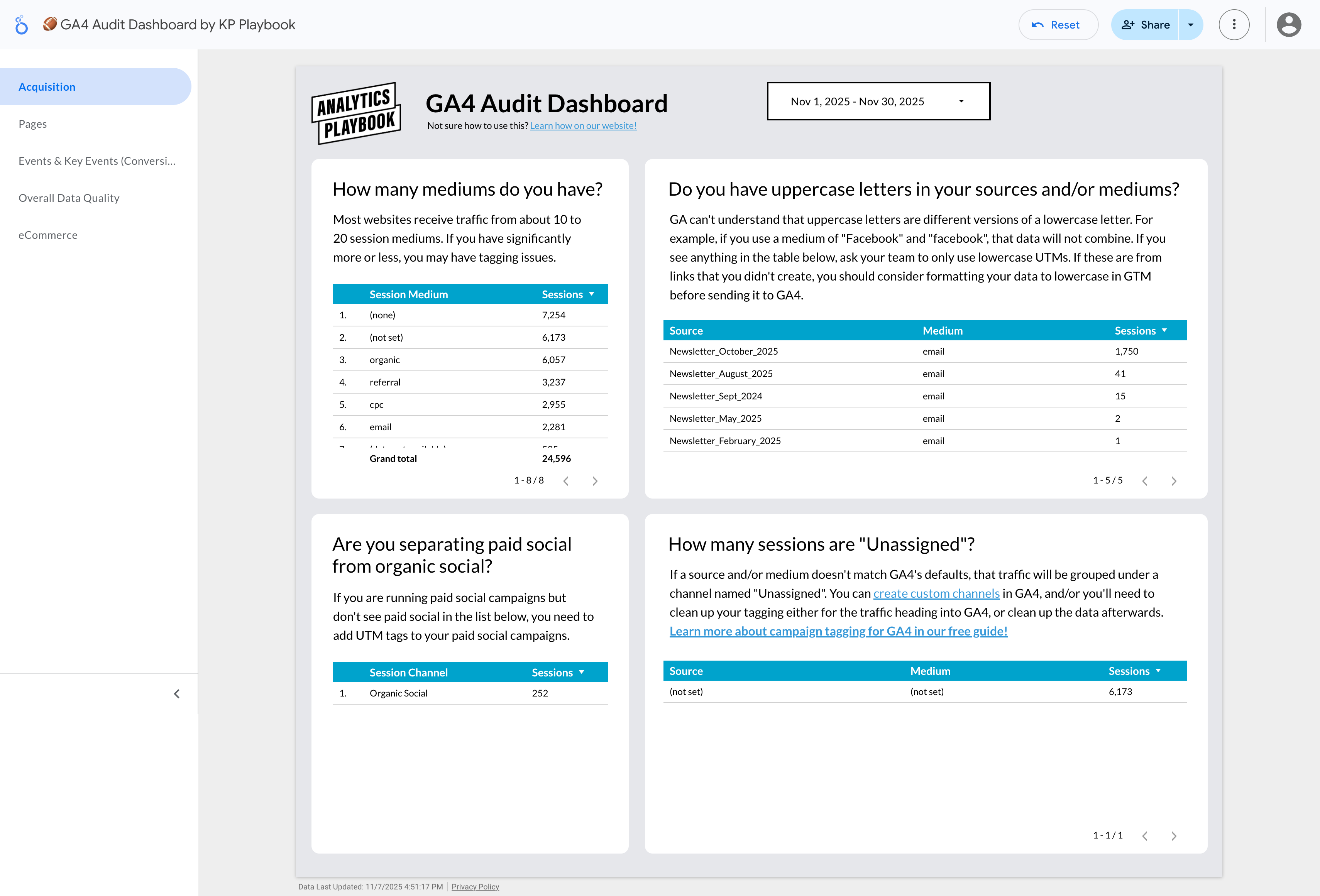Switch to Overall Data Quality page
The width and height of the screenshot is (1320, 896).
click(69, 198)
